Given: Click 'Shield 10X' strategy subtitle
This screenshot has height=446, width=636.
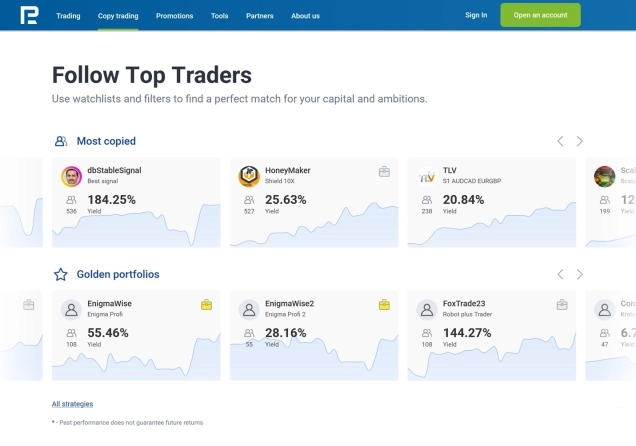Looking at the screenshot, I should pos(279,181).
